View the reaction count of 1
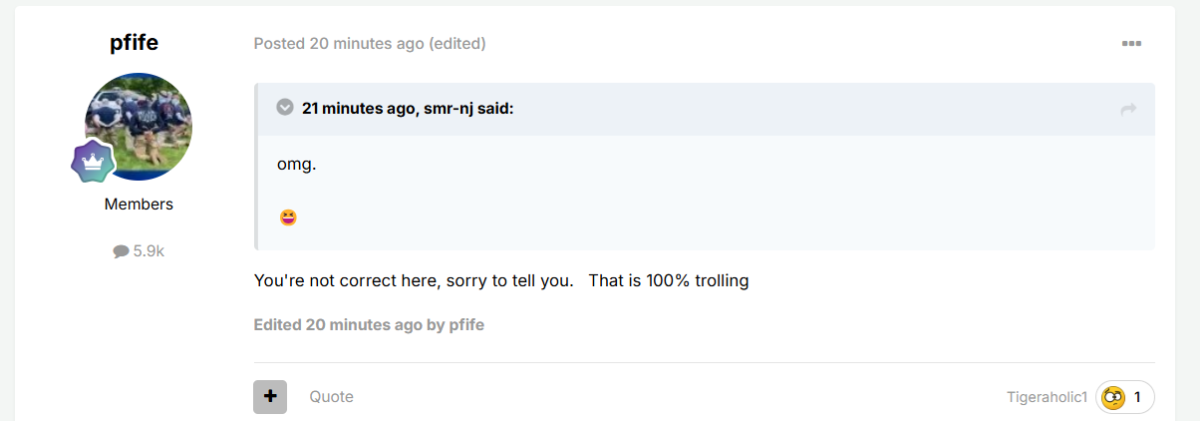 pos(1137,398)
